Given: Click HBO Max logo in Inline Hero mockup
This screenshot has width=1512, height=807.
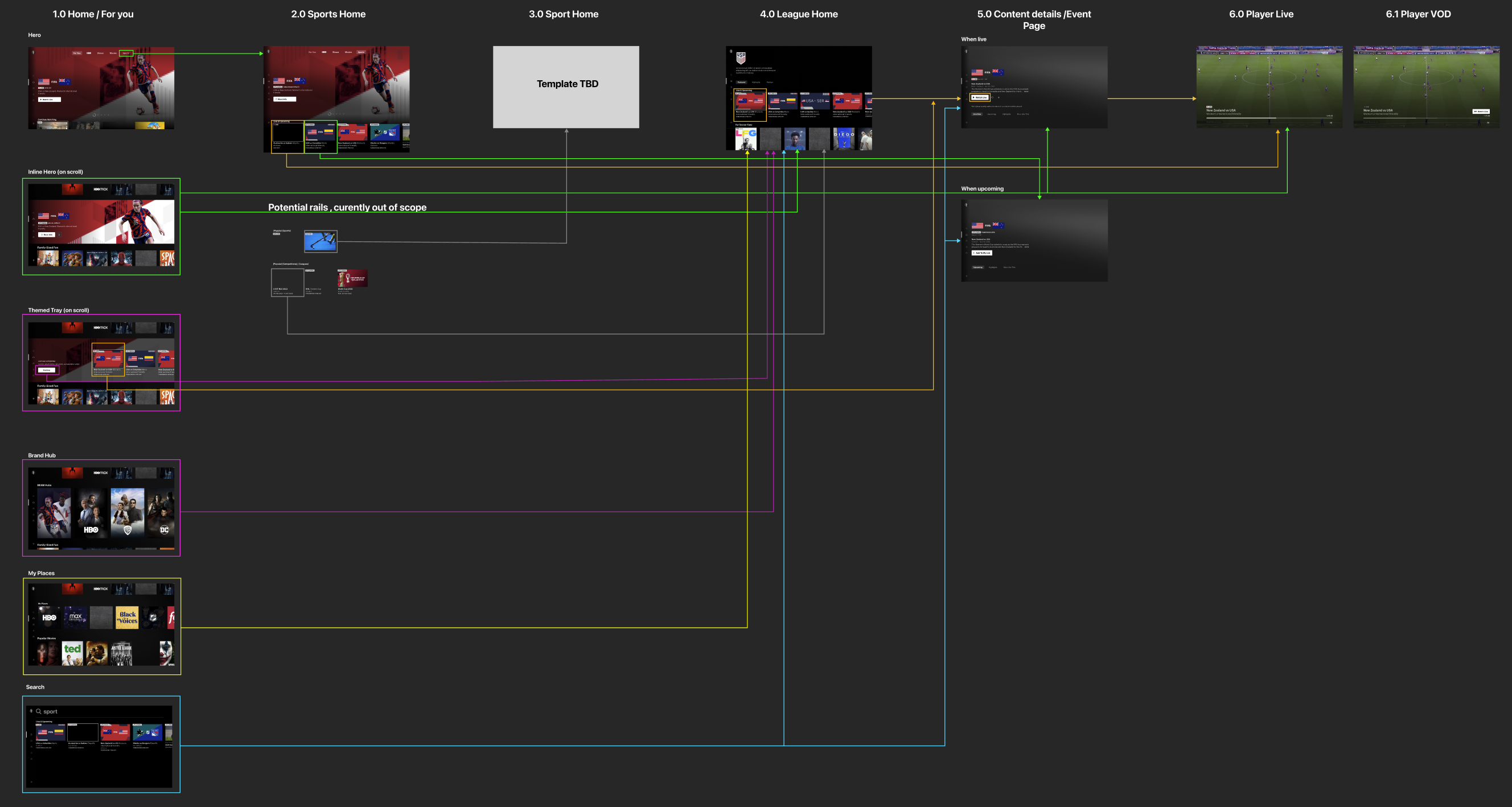Looking at the screenshot, I should click(100, 189).
